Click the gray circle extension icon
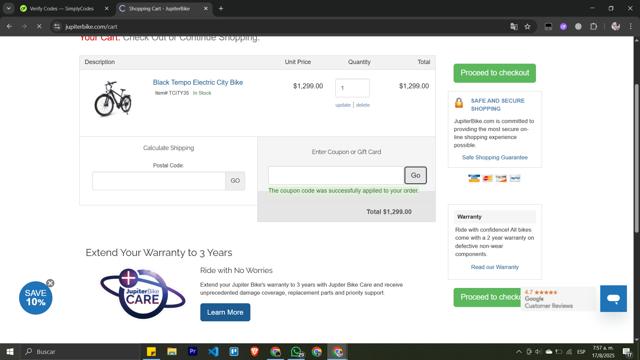The height and width of the screenshot is (360, 640). [x=578, y=27]
